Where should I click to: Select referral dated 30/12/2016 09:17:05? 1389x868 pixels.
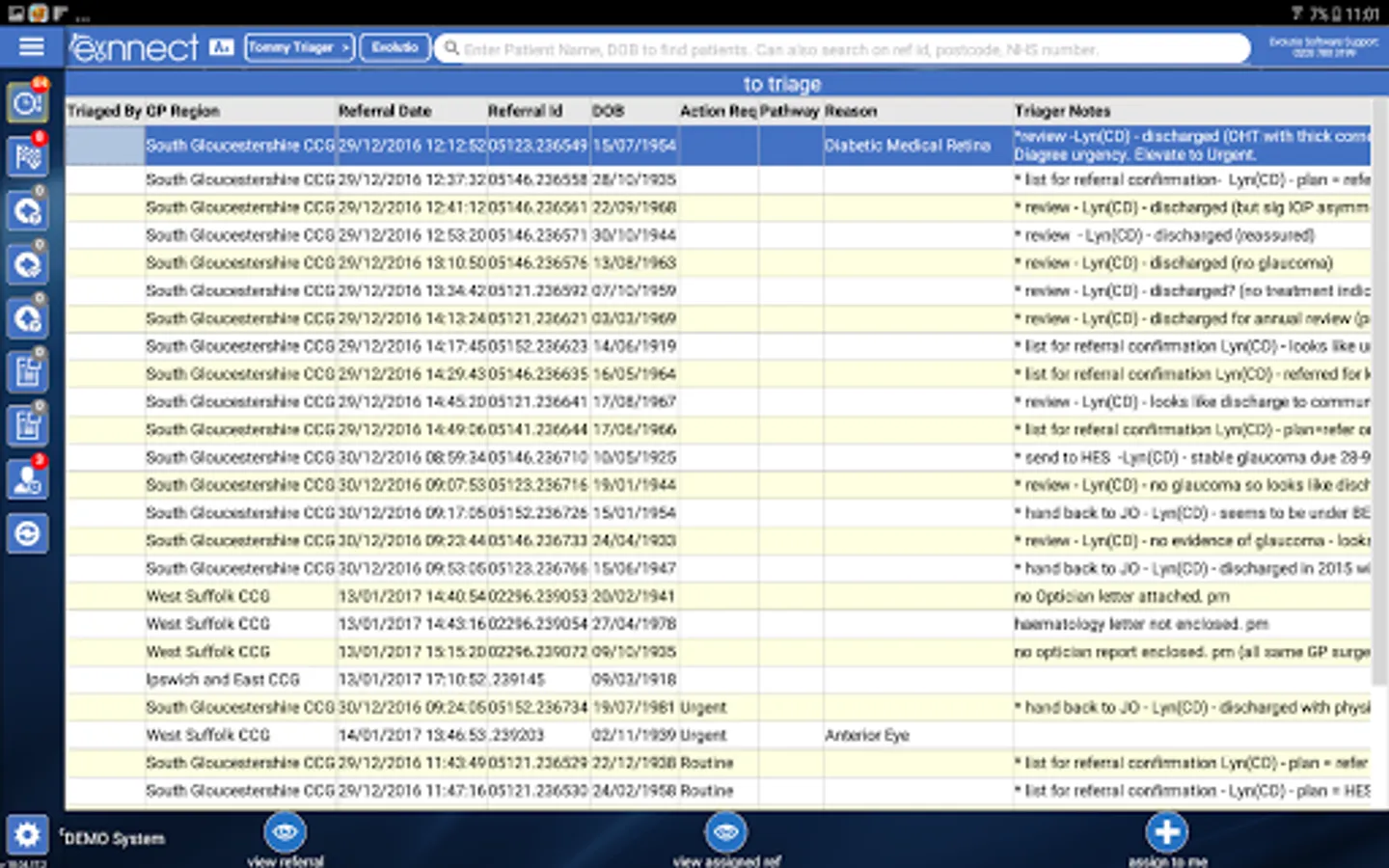tap(412, 513)
